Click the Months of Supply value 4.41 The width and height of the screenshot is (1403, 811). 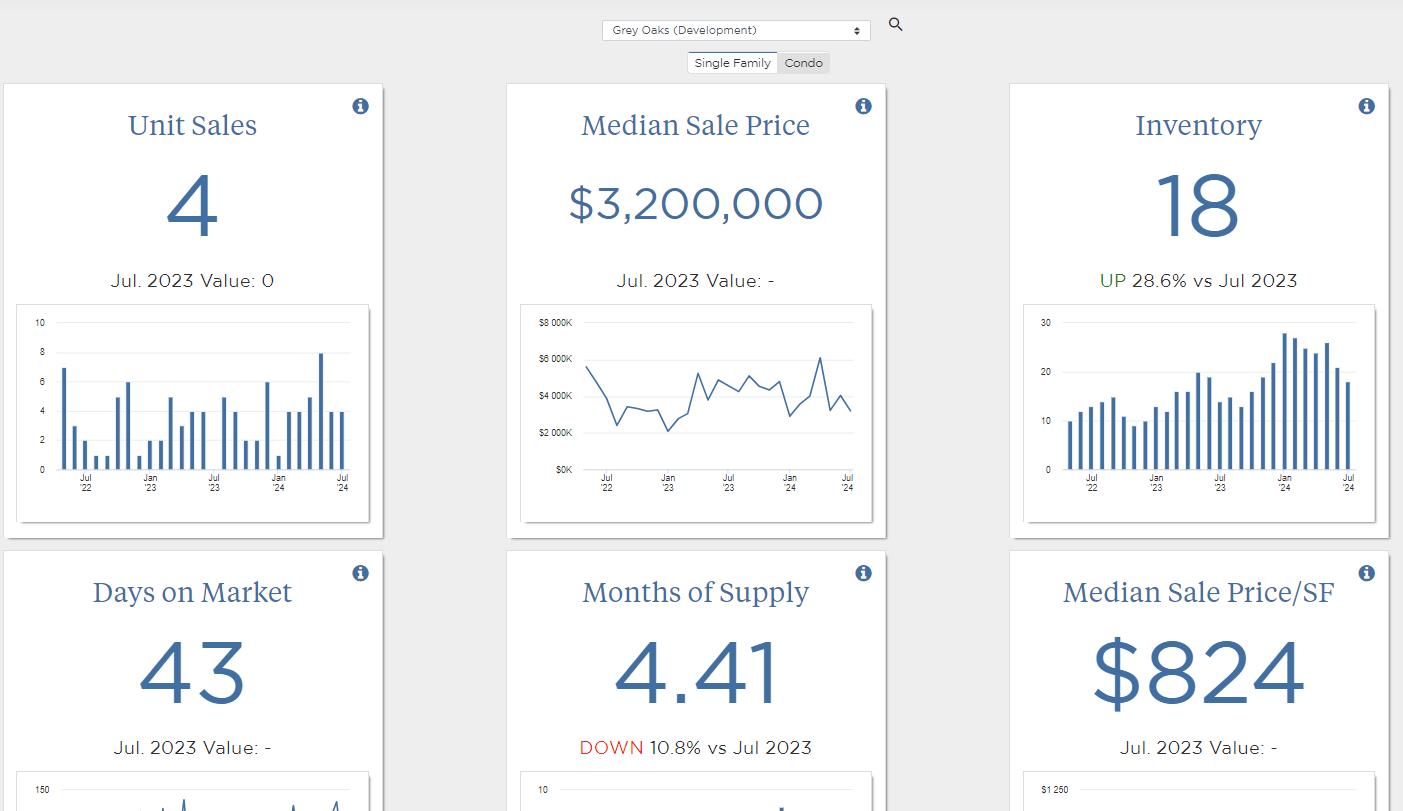click(696, 673)
